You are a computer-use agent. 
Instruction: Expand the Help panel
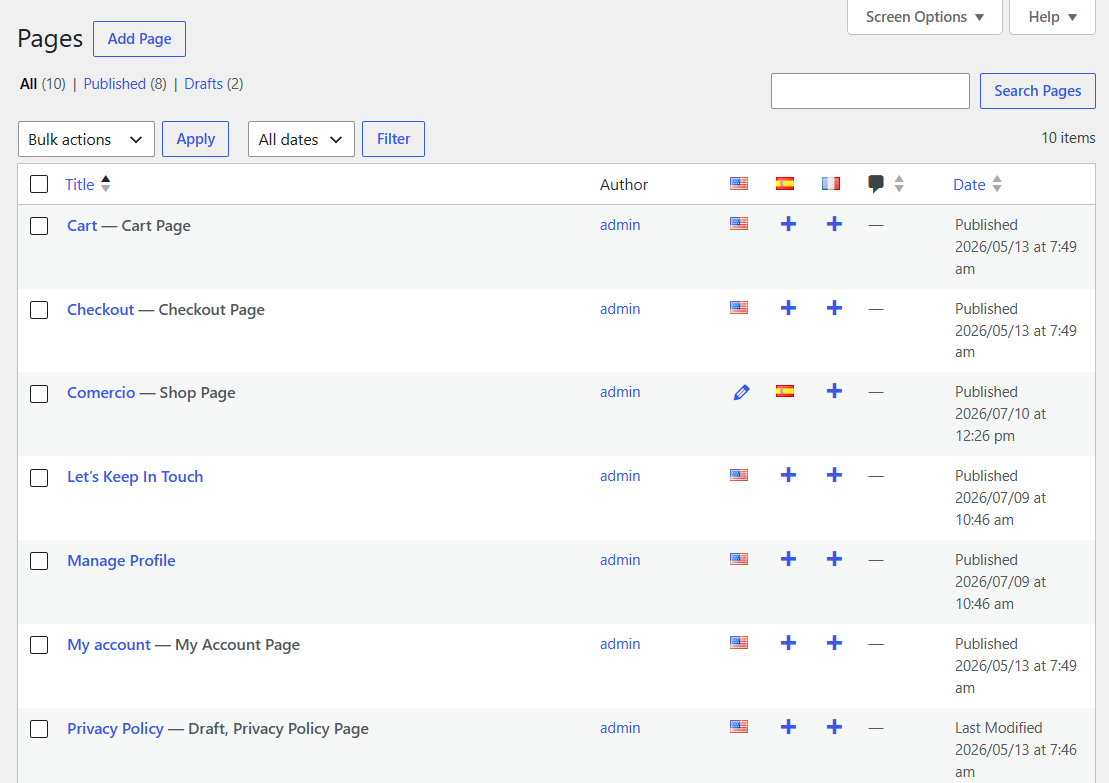1052,17
